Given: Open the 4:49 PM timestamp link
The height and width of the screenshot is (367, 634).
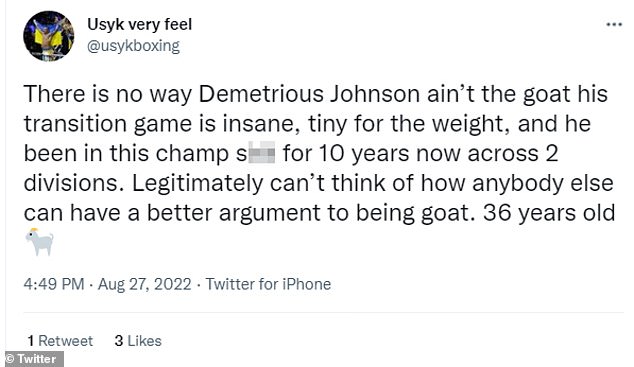Looking at the screenshot, I should (x=54, y=284).
